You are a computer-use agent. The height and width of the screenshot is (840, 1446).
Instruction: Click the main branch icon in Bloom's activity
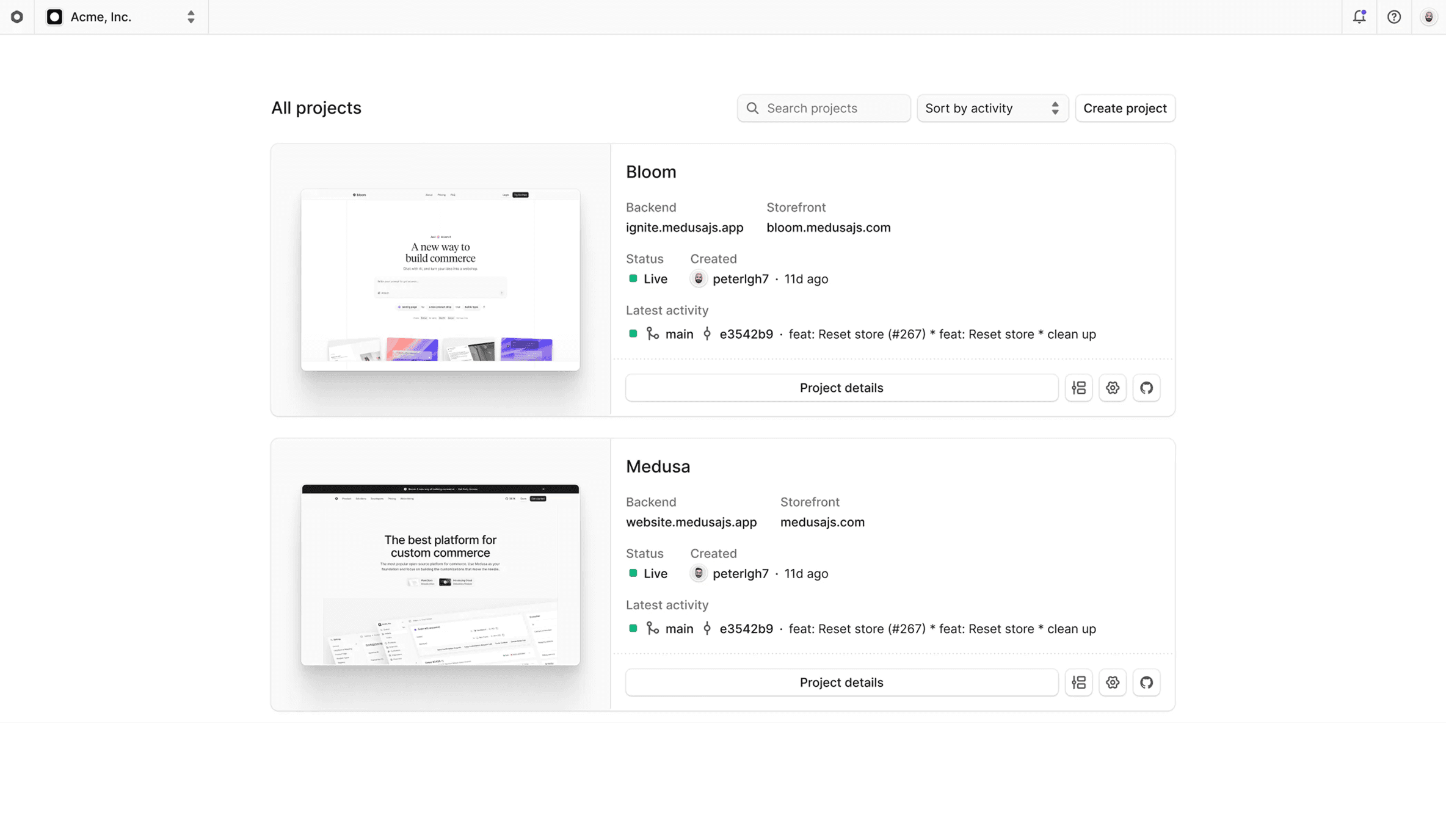(653, 334)
